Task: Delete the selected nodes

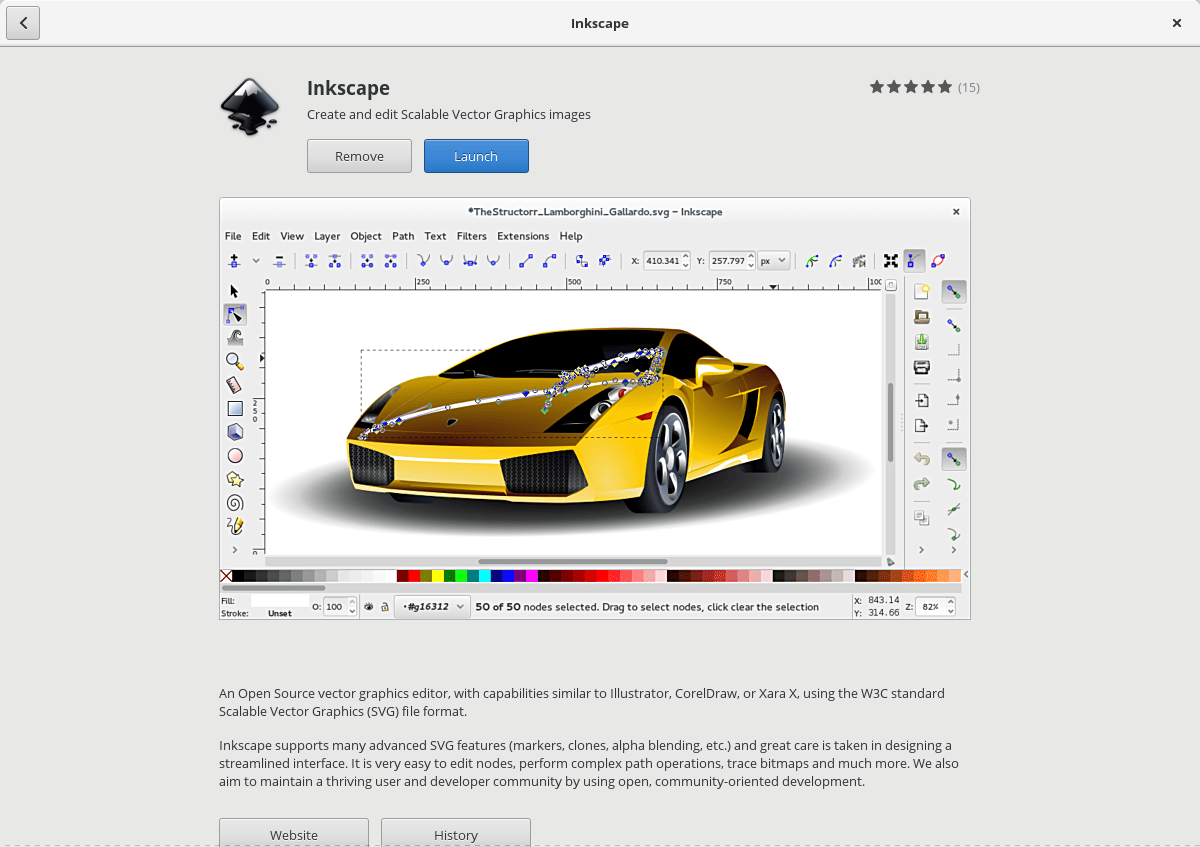Action: [x=281, y=260]
